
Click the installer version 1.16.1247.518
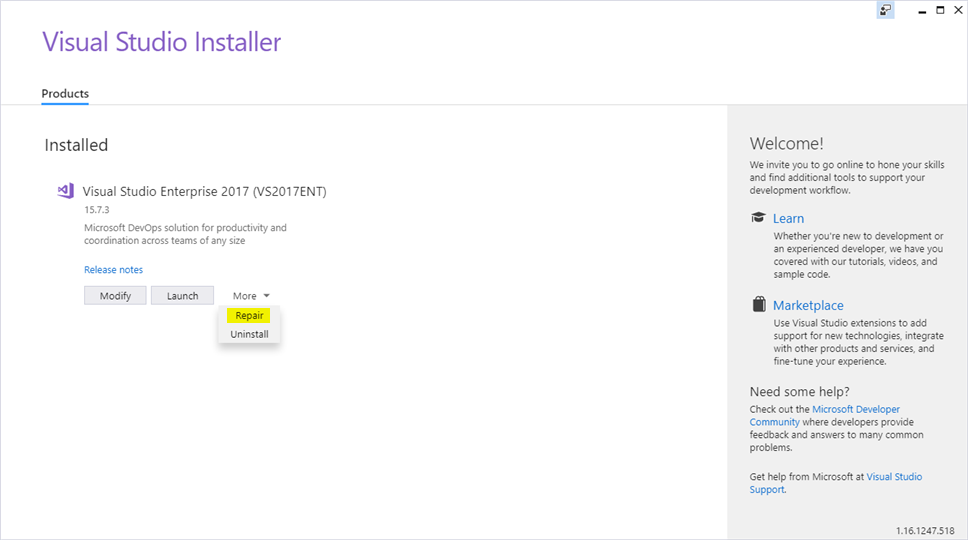925,531
